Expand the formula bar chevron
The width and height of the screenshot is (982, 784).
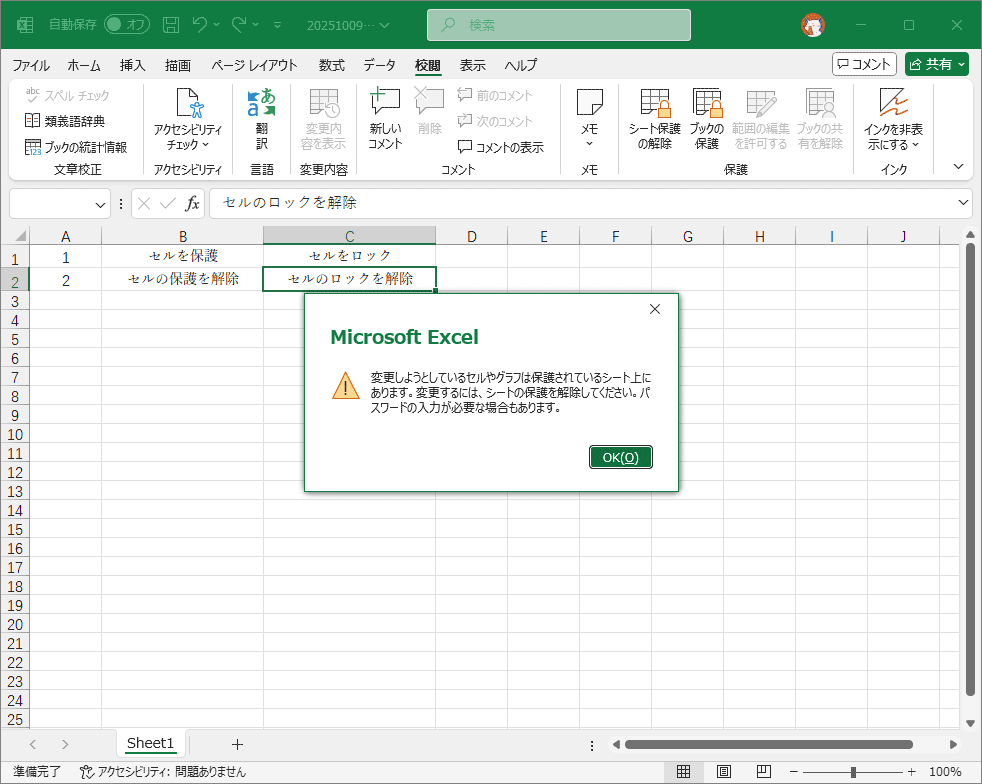tap(963, 203)
